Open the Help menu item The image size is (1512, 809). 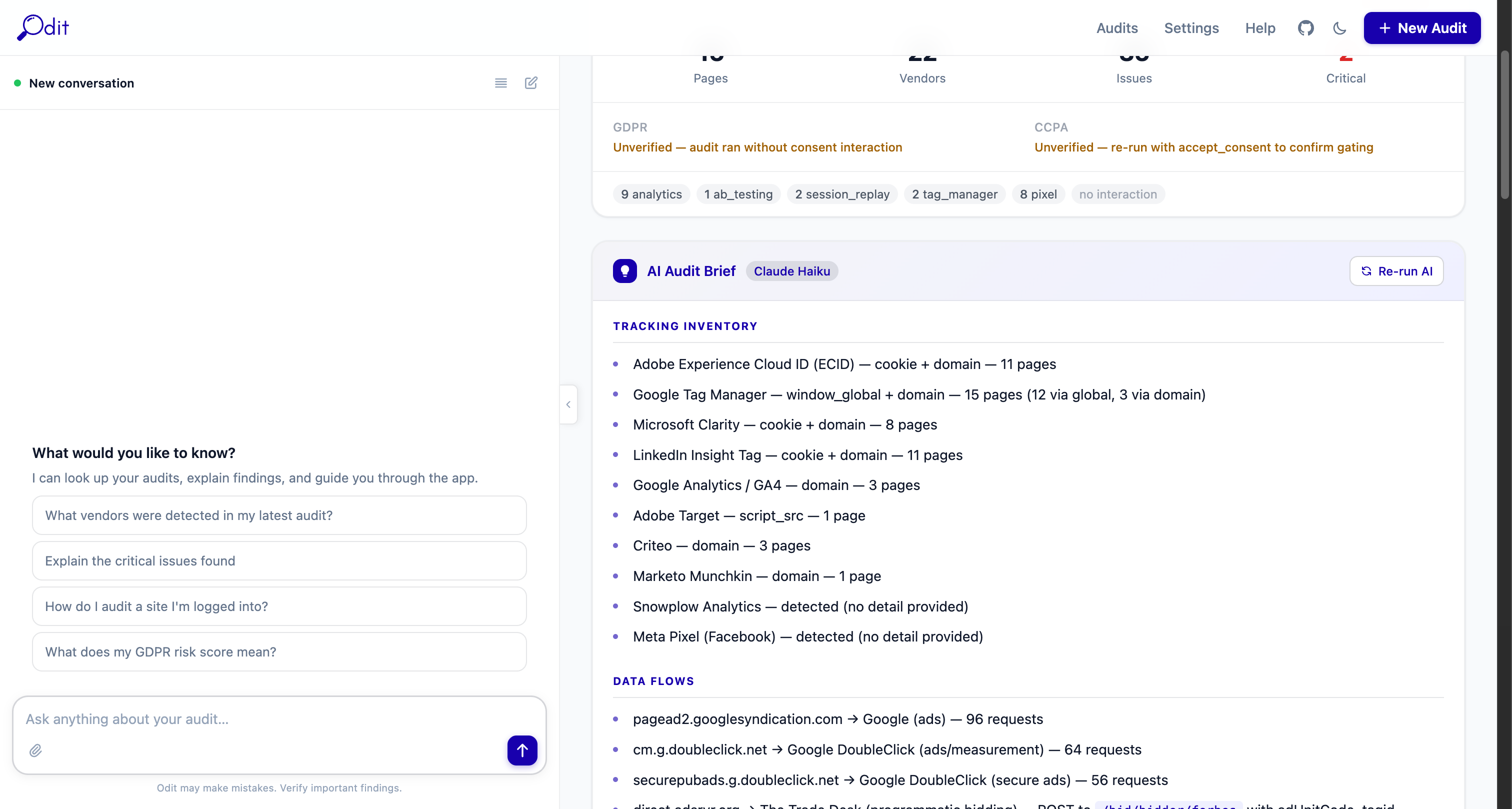coord(1260,27)
